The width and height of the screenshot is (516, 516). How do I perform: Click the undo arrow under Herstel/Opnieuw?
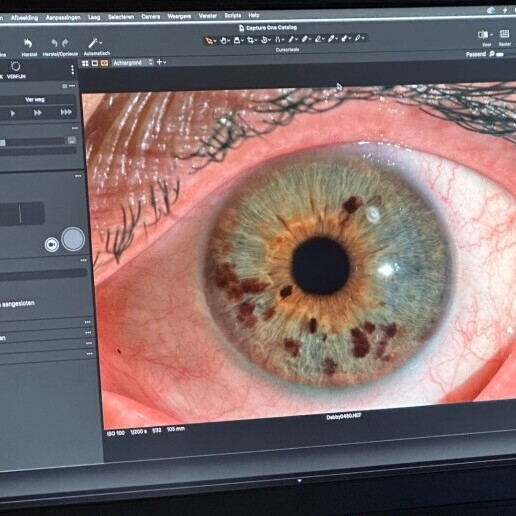coord(54,43)
